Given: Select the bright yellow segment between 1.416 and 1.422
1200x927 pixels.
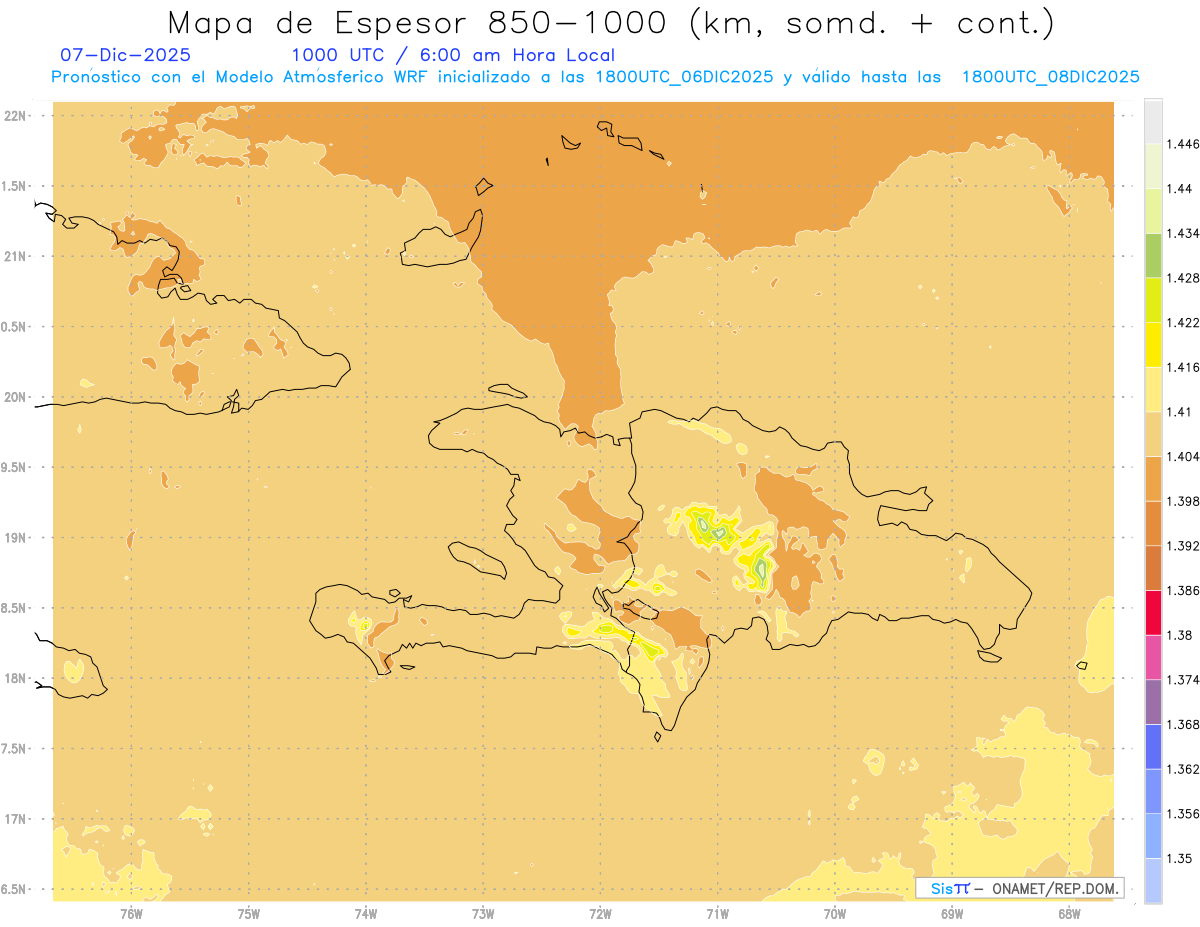Looking at the screenshot, I should tap(1153, 345).
